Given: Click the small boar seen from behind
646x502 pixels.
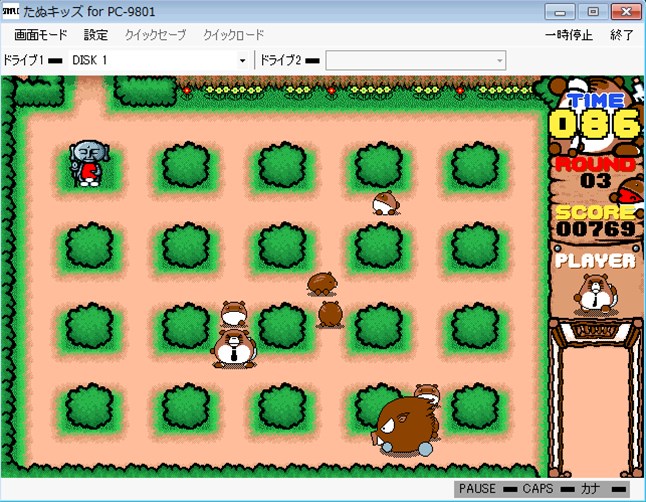Looking at the screenshot, I should 330,314.
